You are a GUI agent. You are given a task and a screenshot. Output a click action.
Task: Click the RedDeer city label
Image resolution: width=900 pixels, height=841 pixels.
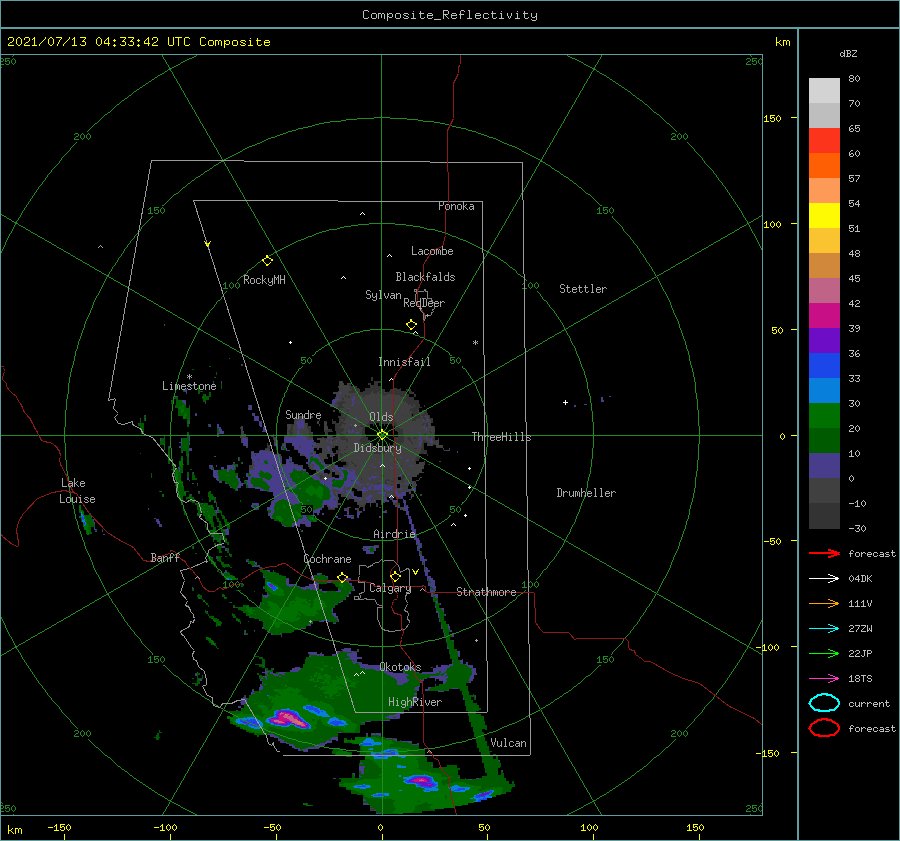424,303
